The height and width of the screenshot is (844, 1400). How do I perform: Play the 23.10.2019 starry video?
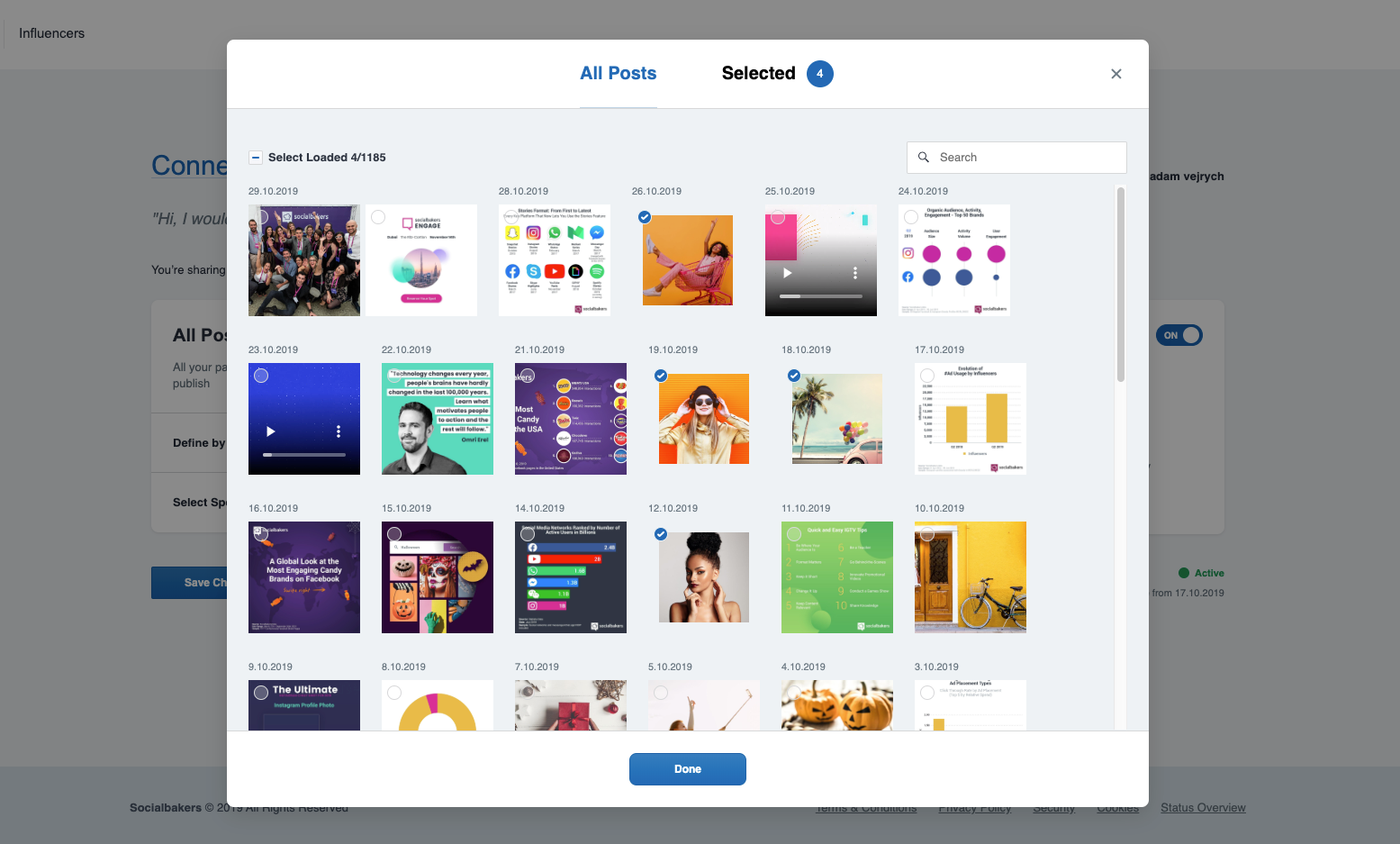(271, 431)
